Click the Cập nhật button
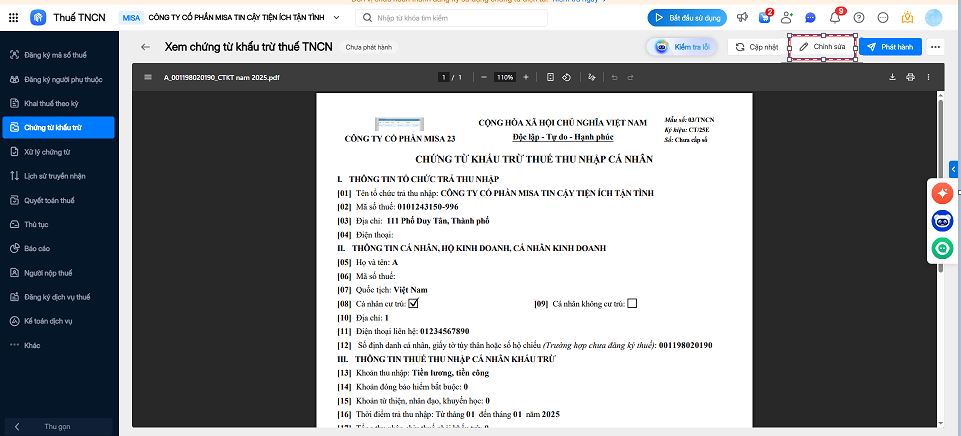961x436 pixels. (x=757, y=47)
